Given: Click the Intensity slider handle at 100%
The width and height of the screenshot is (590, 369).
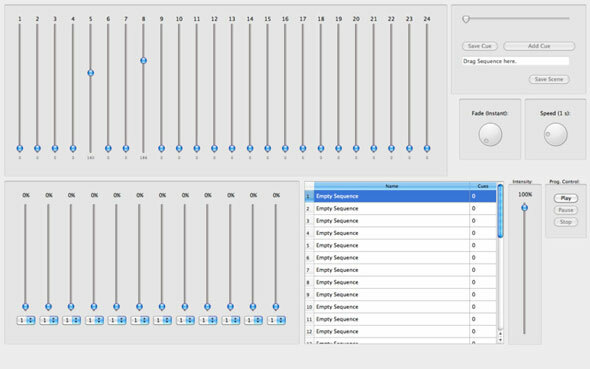Looking at the screenshot, I should point(525,207).
